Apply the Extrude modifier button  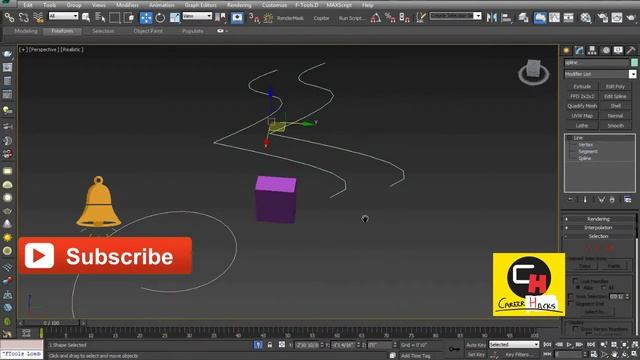(x=582, y=86)
